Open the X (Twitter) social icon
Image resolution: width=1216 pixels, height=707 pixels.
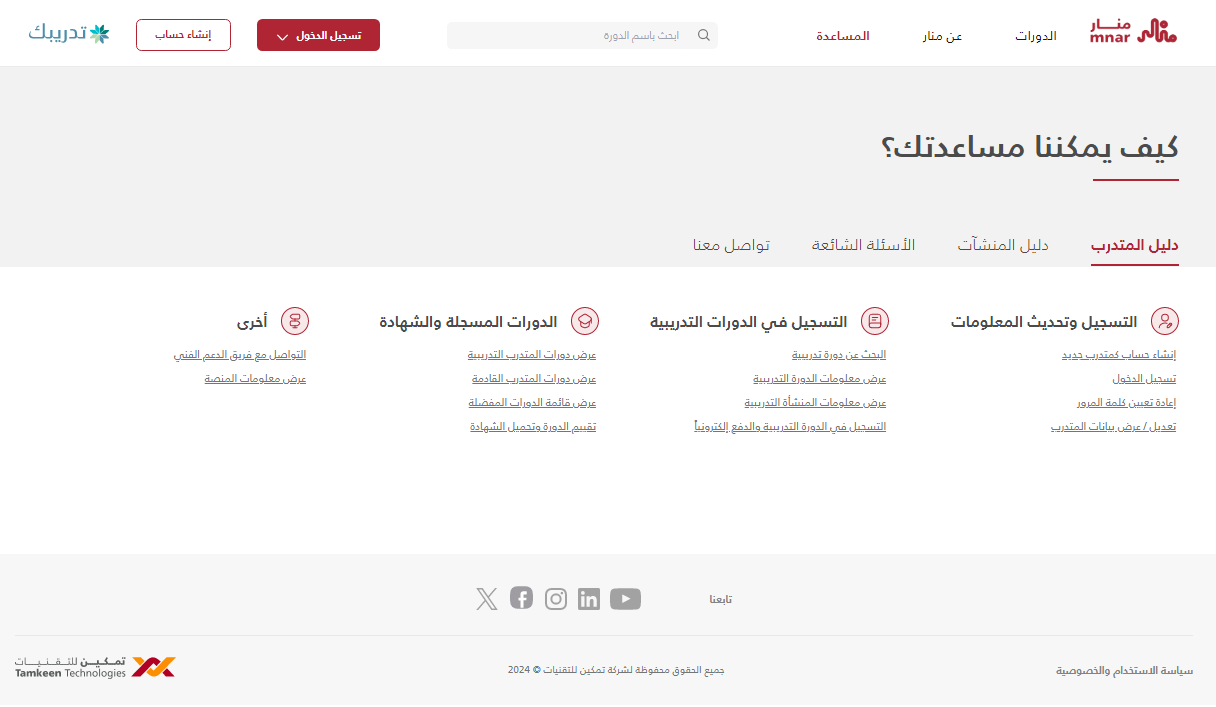tap(487, 599)
